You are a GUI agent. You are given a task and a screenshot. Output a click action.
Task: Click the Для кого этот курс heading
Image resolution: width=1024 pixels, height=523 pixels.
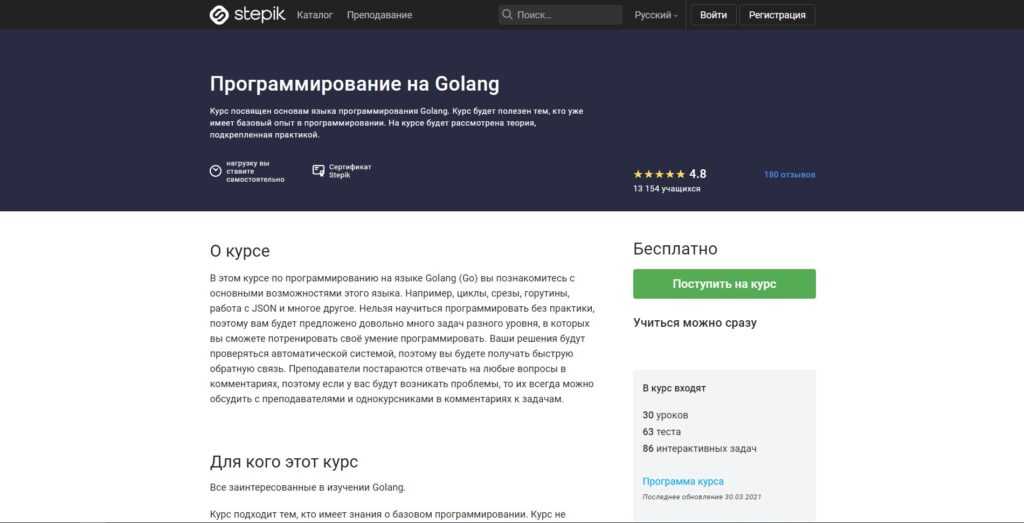(284, 462)
